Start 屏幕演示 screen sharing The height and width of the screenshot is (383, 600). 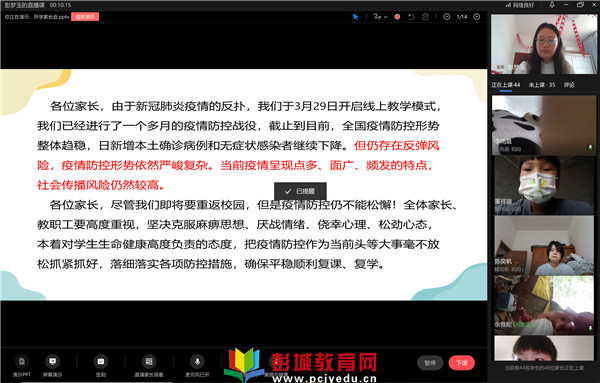click(x=52, y=366)
